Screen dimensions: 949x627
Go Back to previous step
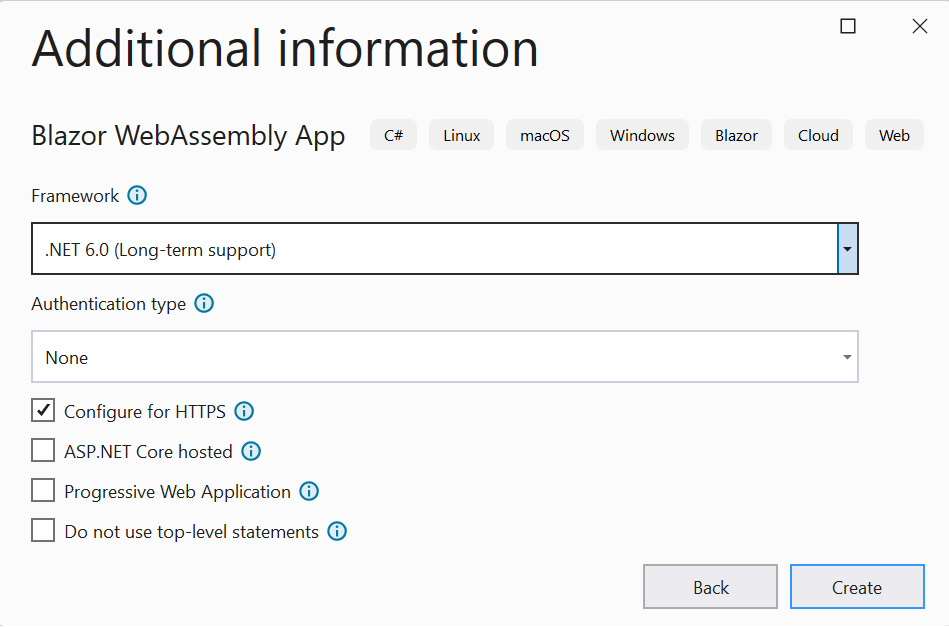click(711, 586)
